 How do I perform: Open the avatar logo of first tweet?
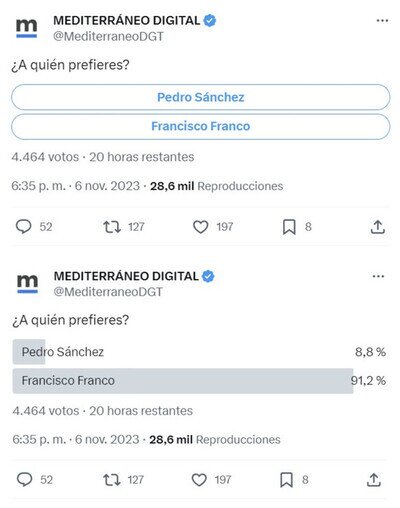pyautogui.click(x=27, y=28)
